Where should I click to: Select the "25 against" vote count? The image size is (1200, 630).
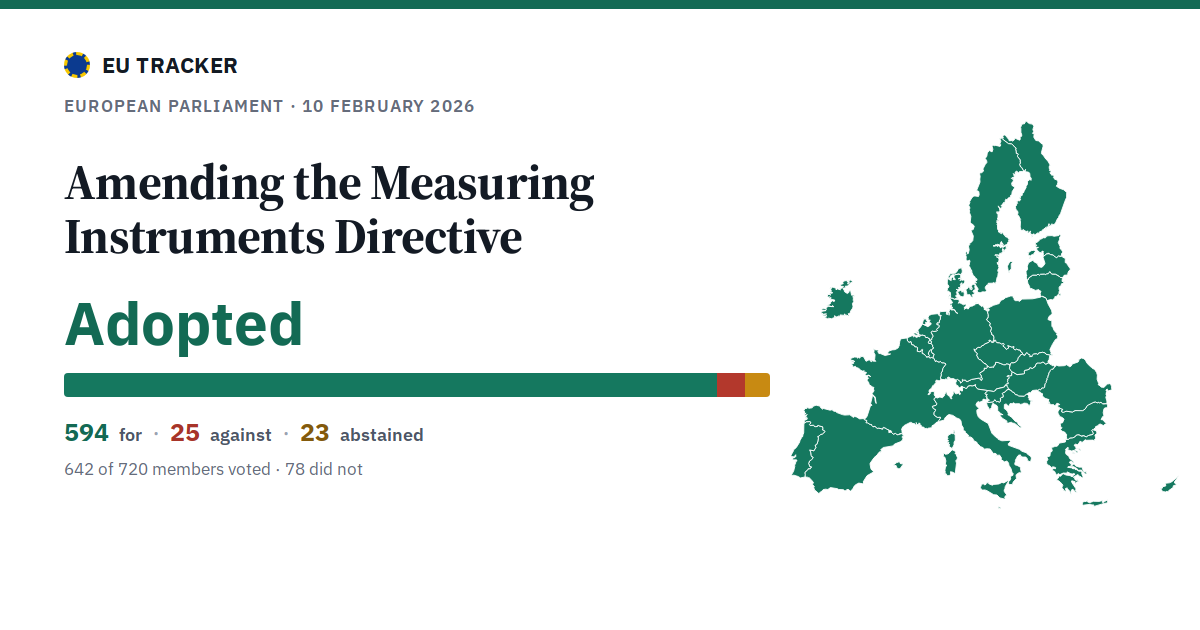220,434
